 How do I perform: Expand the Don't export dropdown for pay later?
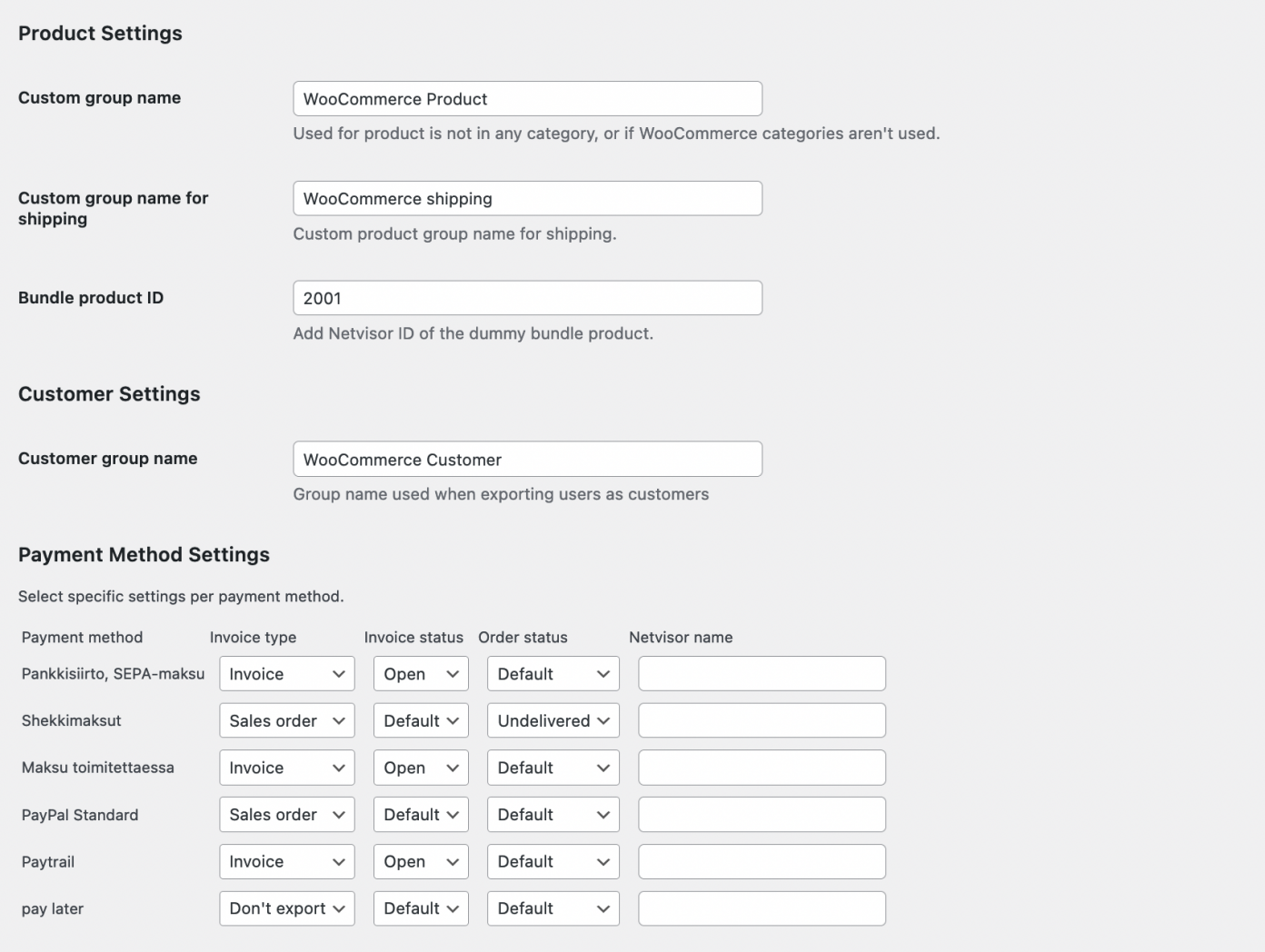pyautogui.click(x=286, y=908)
